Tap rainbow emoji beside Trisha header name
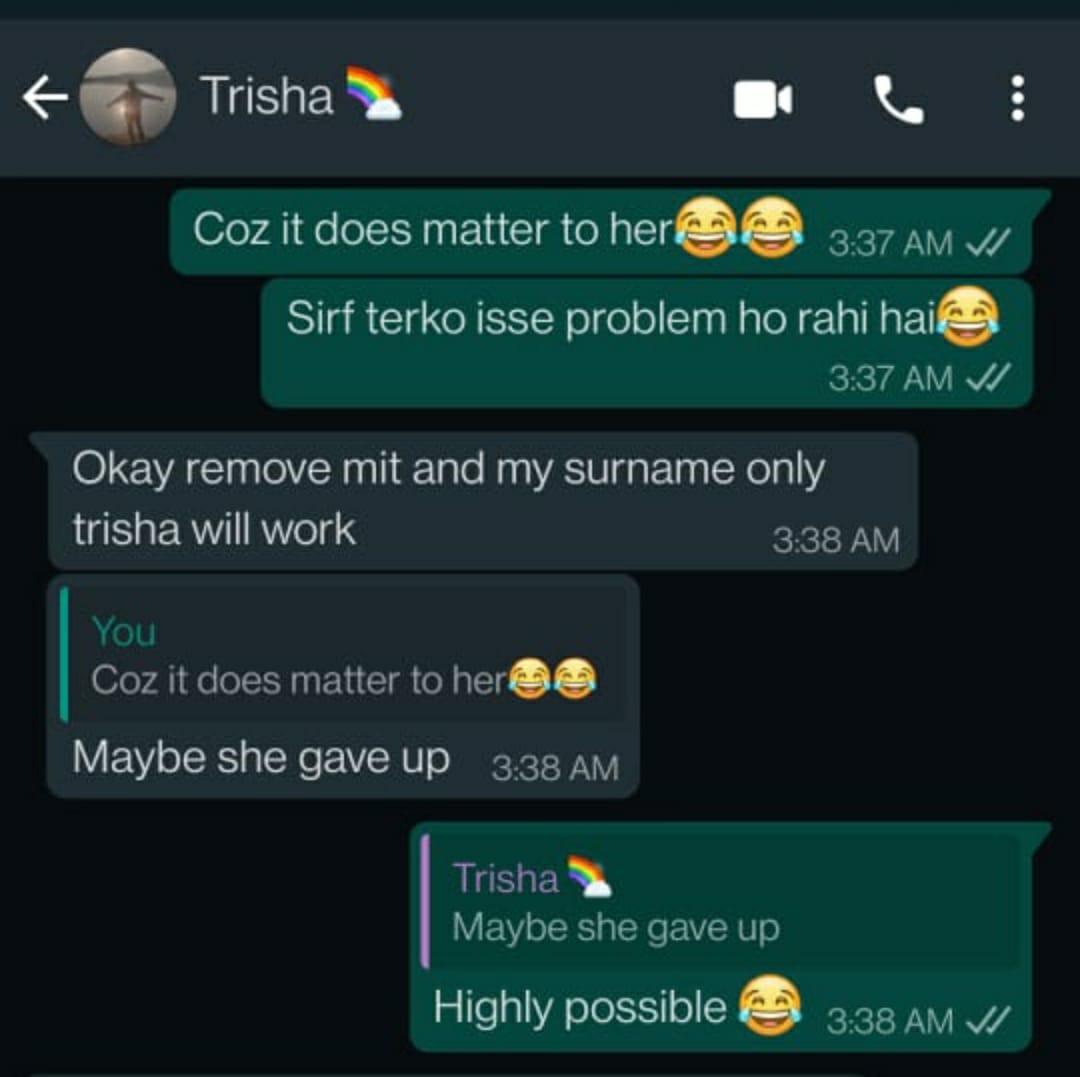 tap(373, 94)
